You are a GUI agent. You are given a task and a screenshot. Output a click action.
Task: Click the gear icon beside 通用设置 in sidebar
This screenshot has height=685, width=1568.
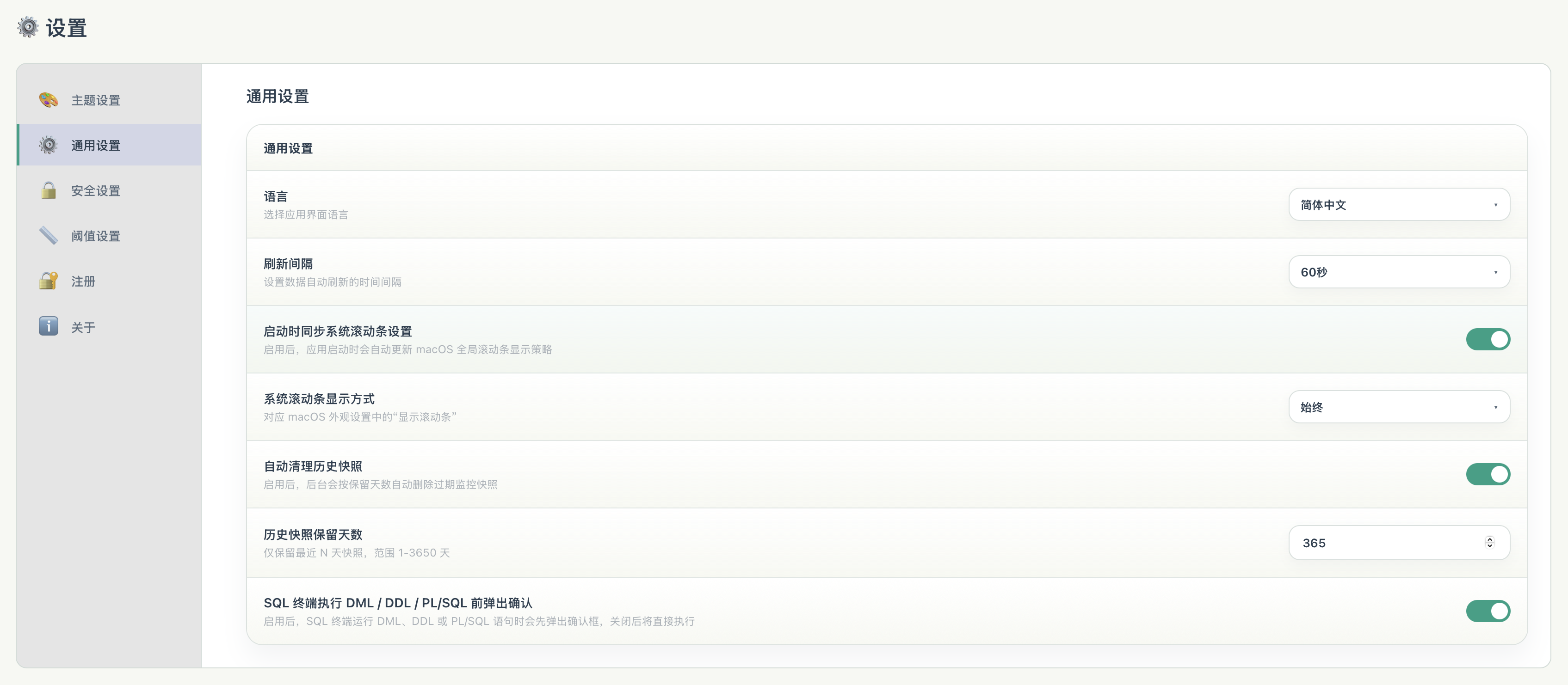click(x=48, y=145)
